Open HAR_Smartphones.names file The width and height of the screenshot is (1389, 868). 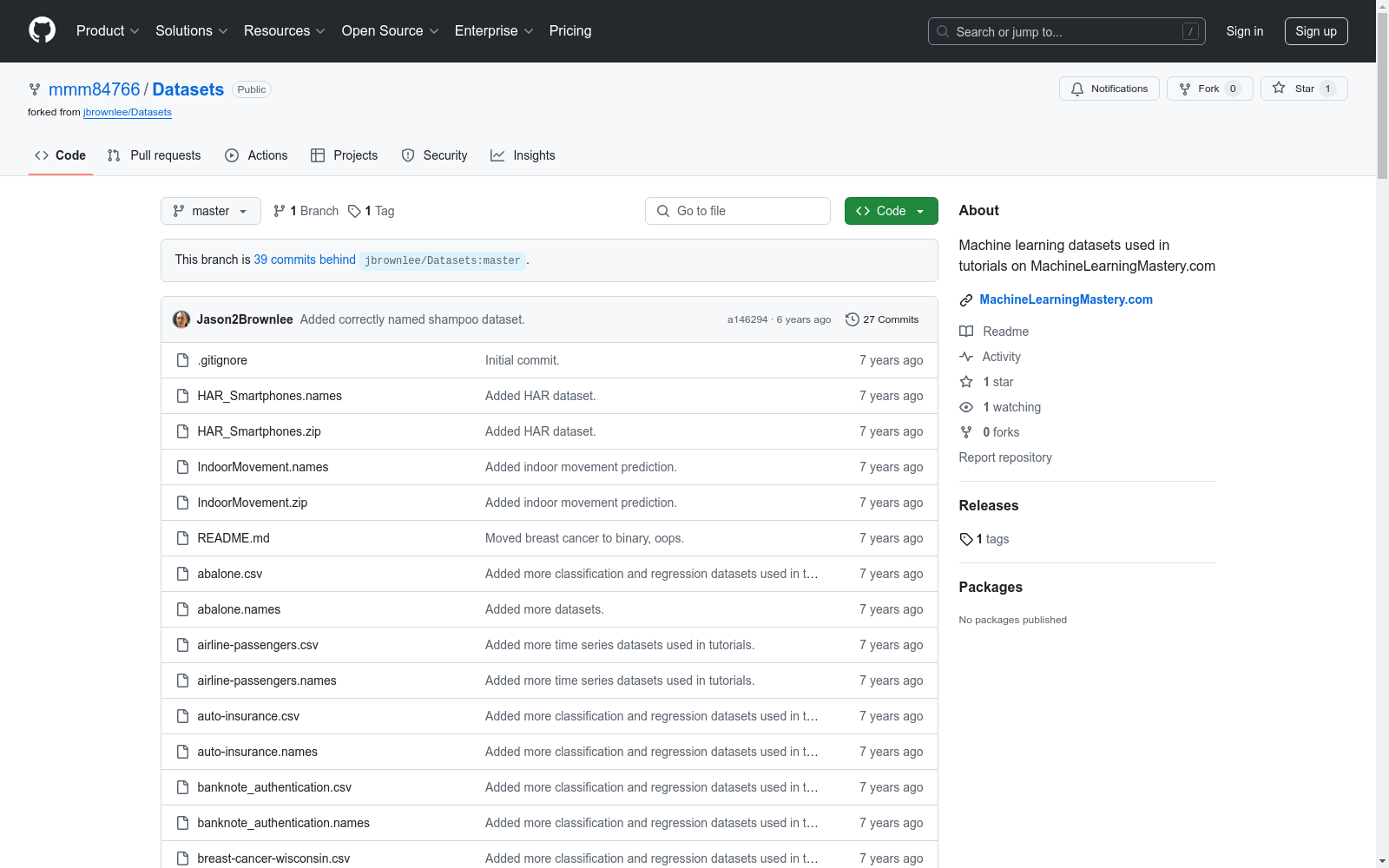269,396
